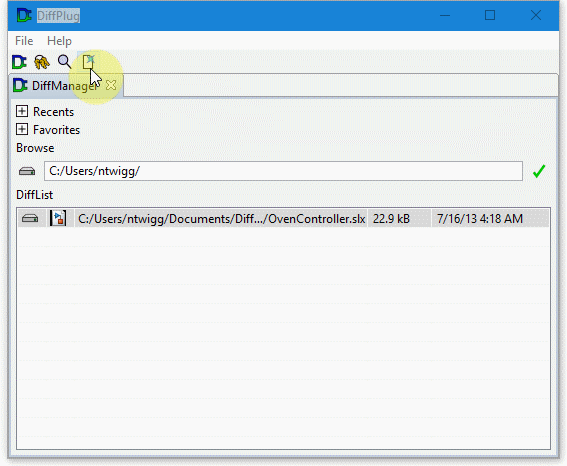Click the new document toolbar icon

pos(88,62)
